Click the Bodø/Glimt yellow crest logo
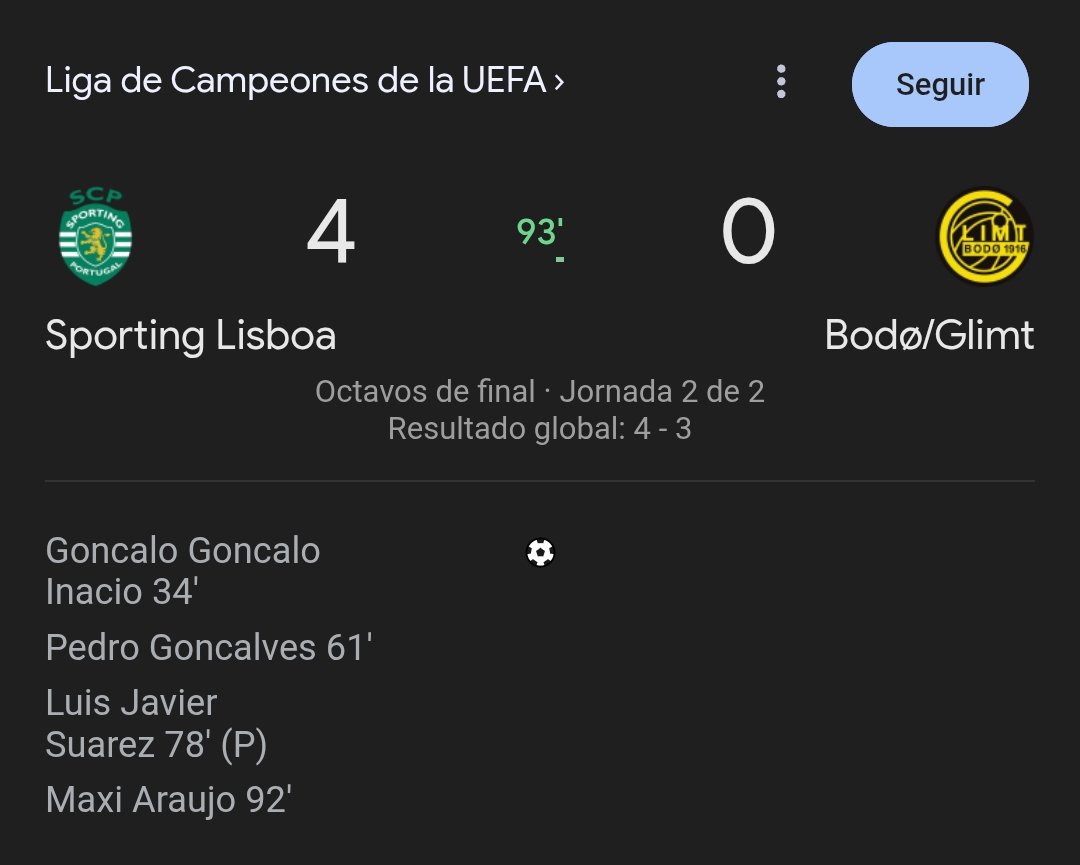1080x865 pixels. tap(986, 236)
